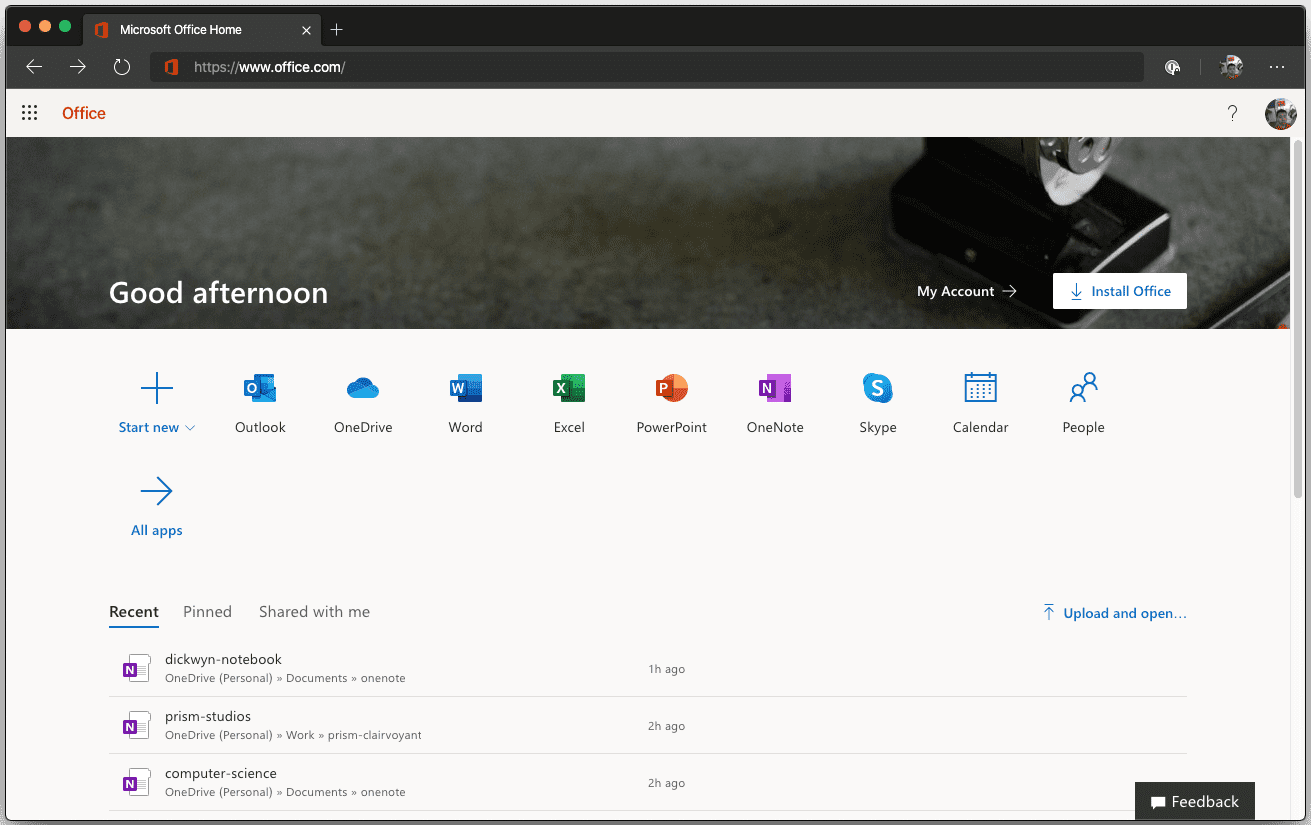Follow the My Account link
Image resolution: width=1311 pixels, height=825 pixels.
[x=966, y=291]
